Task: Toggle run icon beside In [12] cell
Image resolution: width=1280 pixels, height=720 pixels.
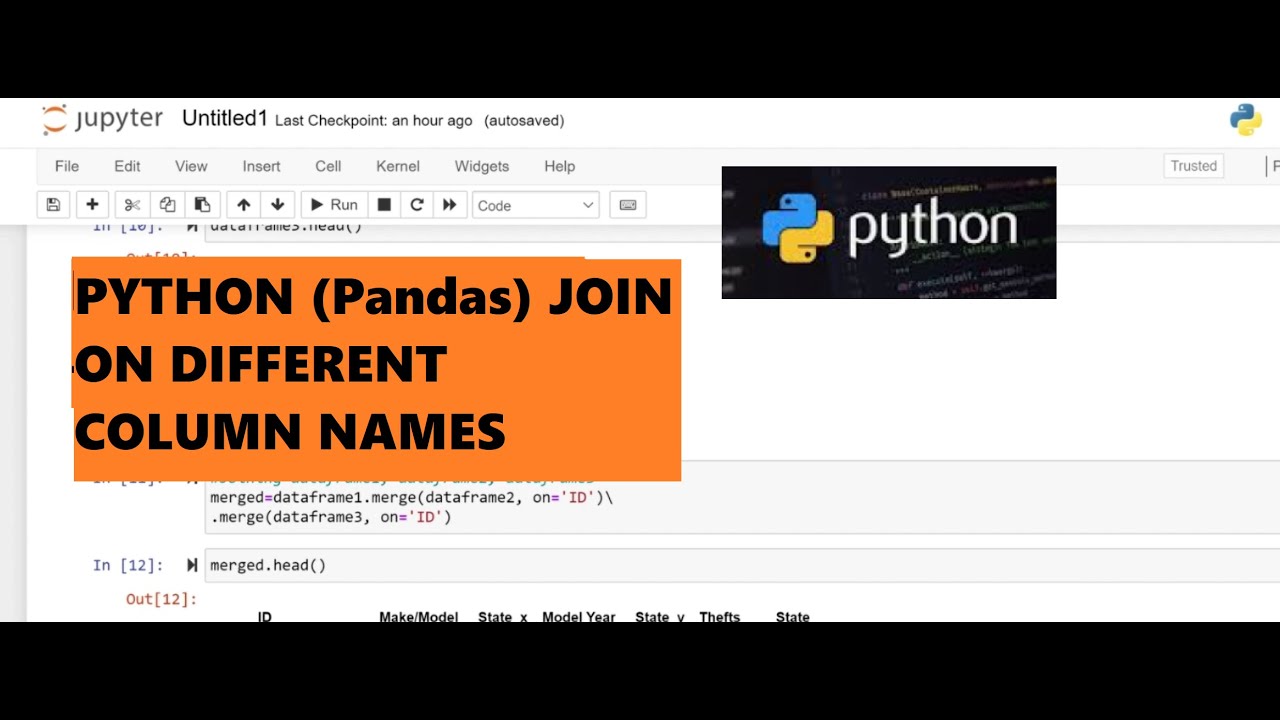Action: point(192,566)
